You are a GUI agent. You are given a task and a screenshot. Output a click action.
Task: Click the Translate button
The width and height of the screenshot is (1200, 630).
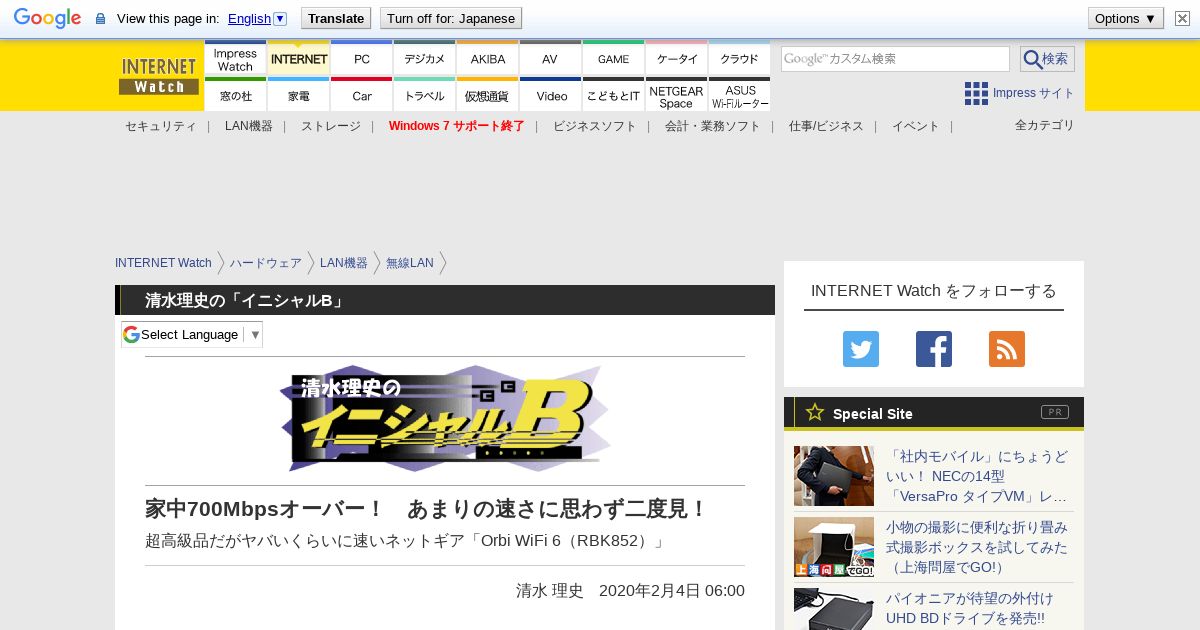click(x=336, y=18)
